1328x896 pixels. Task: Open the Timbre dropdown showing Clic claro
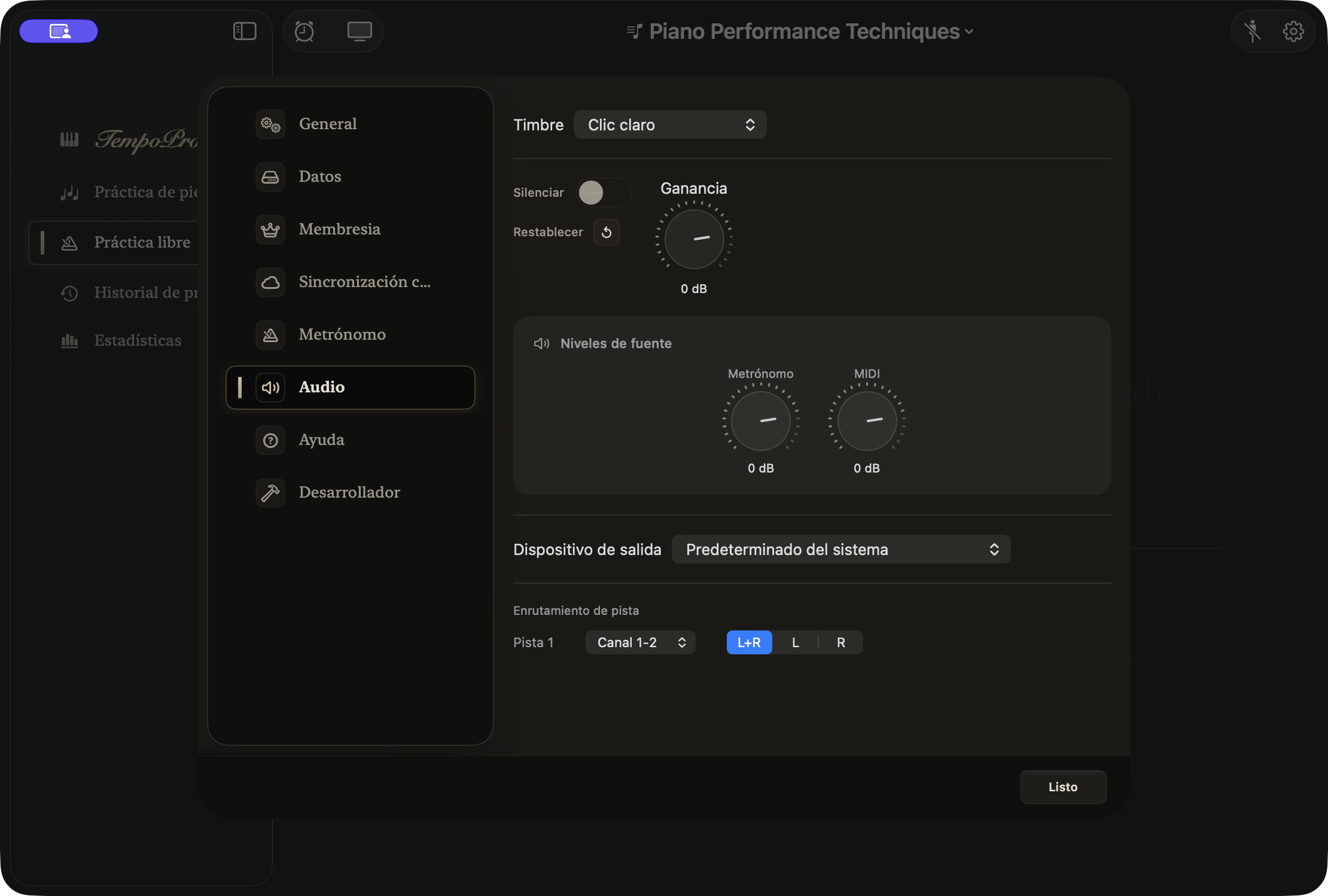670,124
